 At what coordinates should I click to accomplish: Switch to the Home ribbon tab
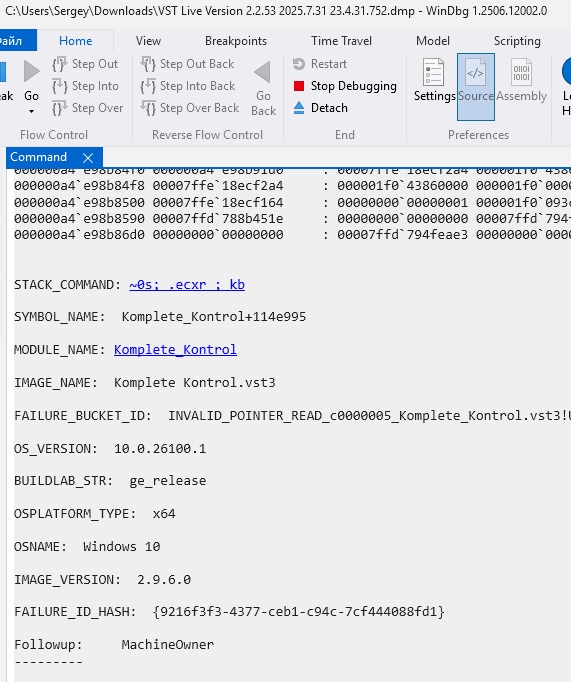[75, 41]
